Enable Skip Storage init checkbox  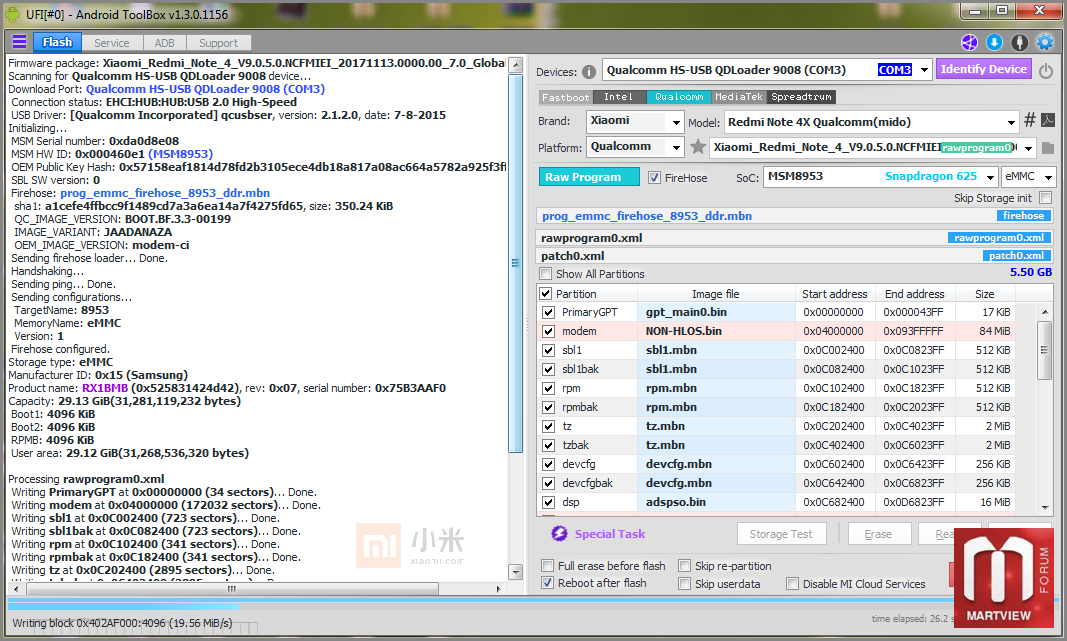pos(1046,198)
